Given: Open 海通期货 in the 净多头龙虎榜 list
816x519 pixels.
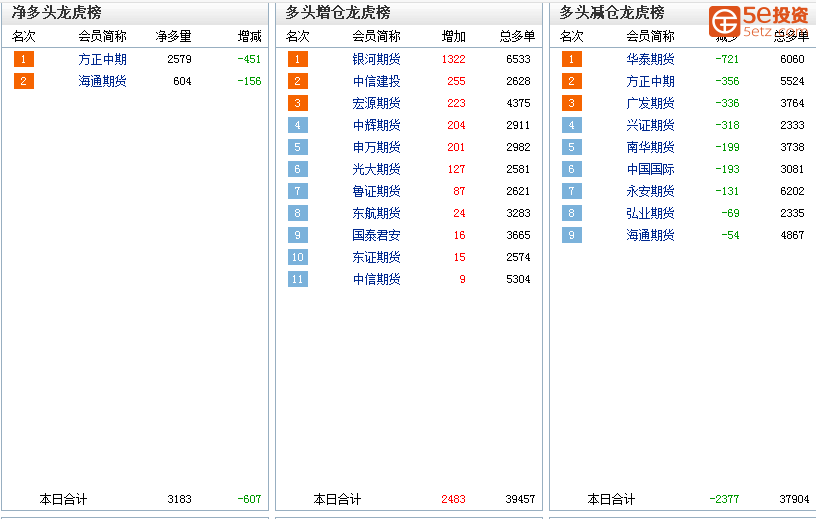Looking at the screenshot, I should click(103, 81).
